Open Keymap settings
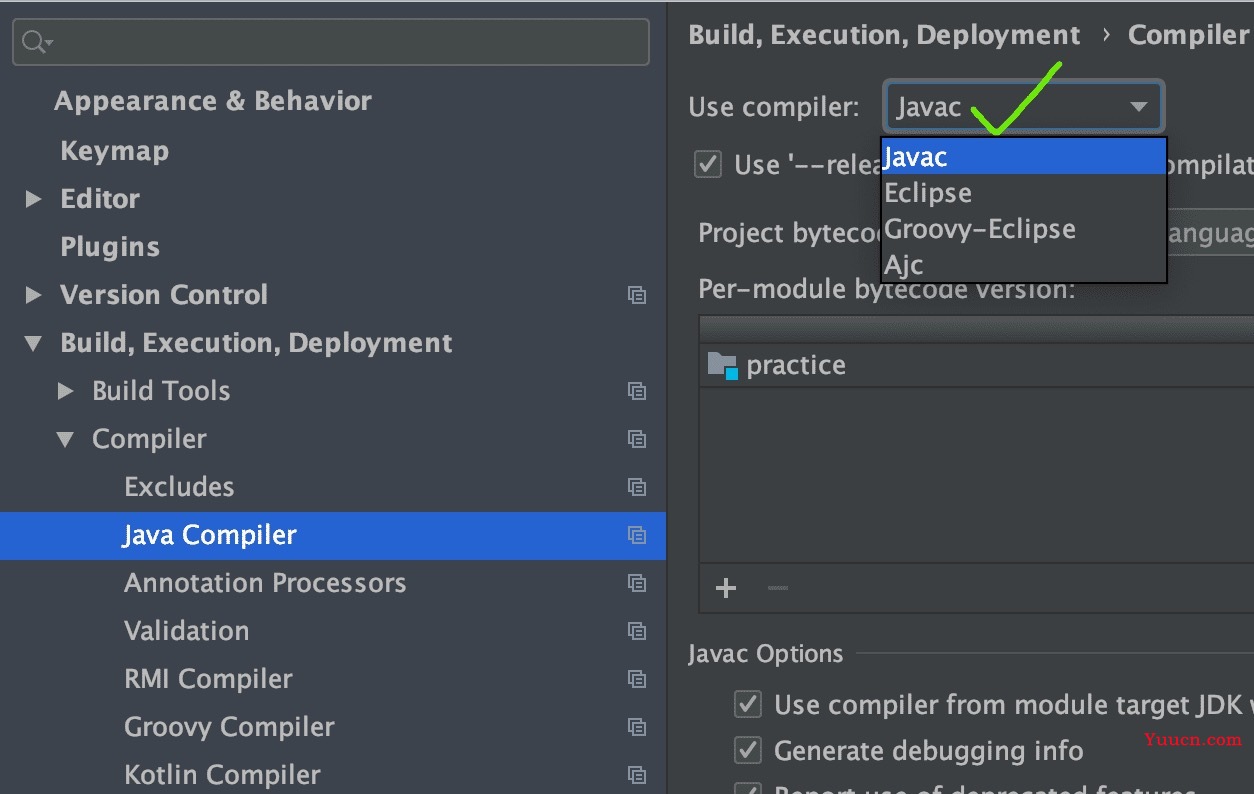 pyautogui.click(x=114, y=151)
